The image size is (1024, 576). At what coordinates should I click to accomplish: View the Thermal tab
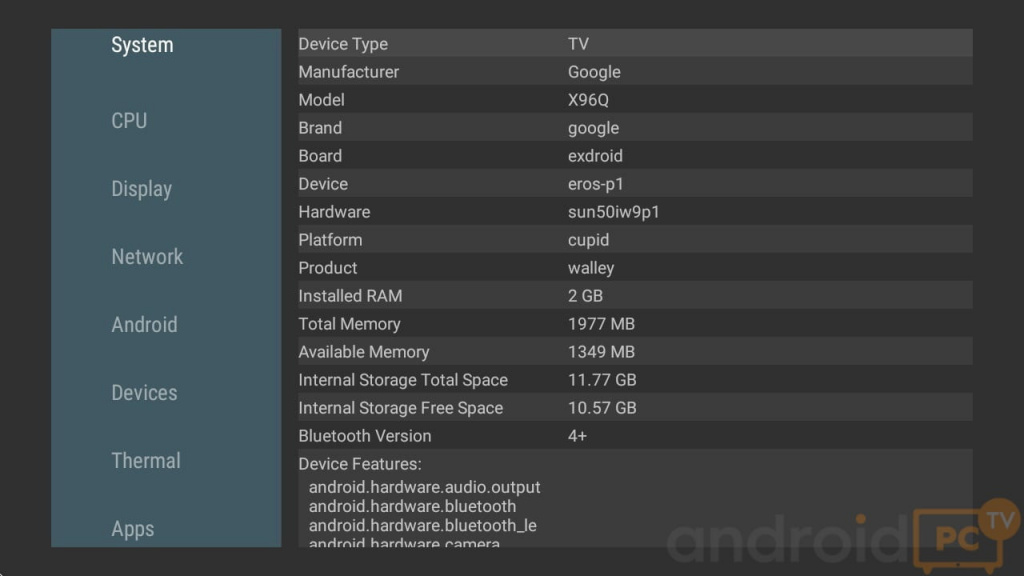coord(146,461)
